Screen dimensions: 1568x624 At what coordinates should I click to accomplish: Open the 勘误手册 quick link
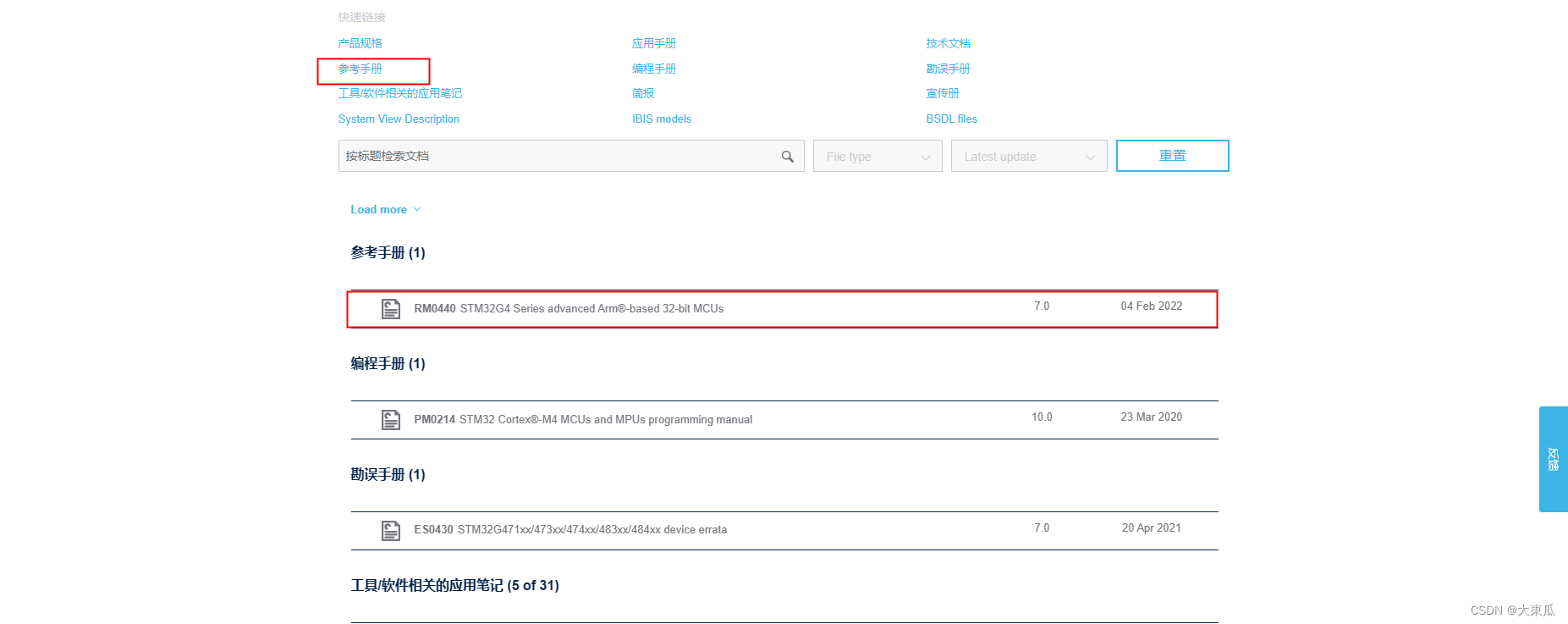pos(948,69)
